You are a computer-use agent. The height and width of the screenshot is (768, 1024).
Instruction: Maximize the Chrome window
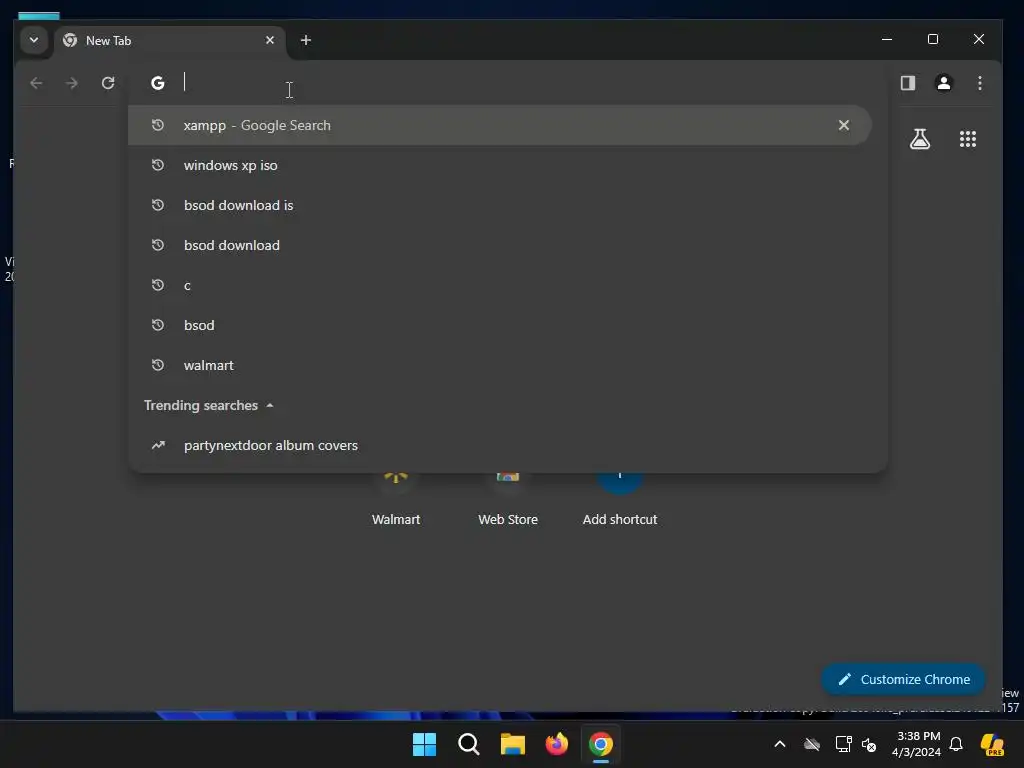[x=933, y=40]
